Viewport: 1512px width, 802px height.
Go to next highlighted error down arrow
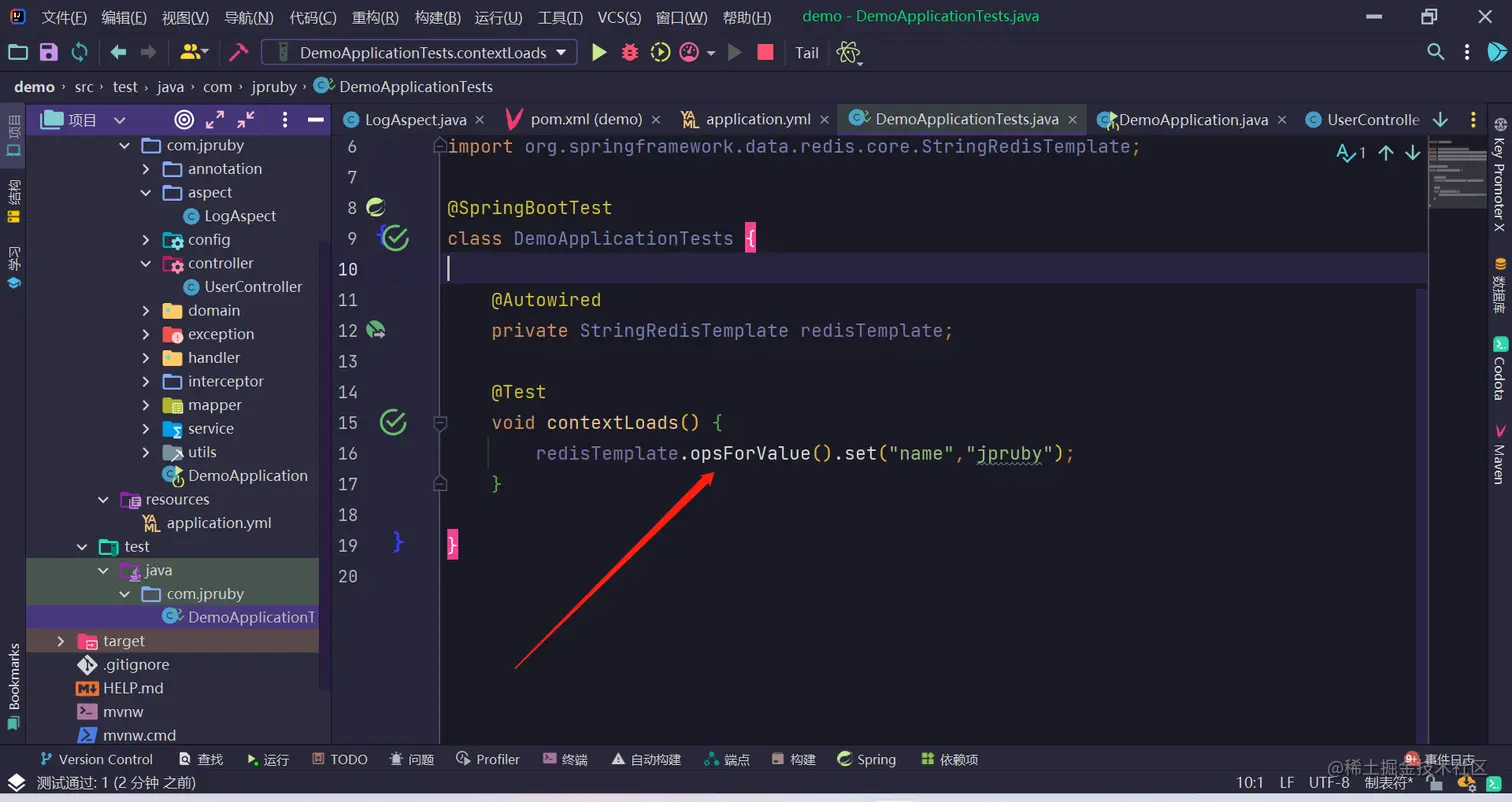pyautogui.click(x=1413, y=153)
